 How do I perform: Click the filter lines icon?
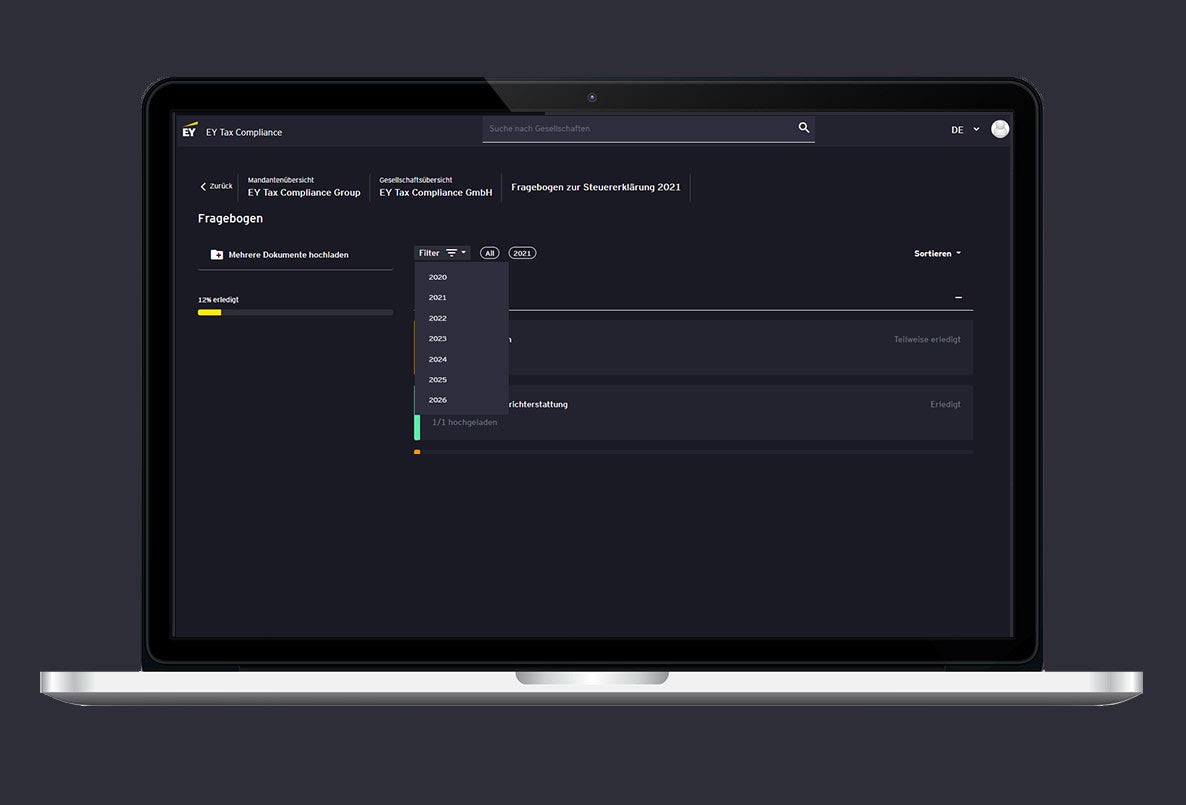[x=452, y=253]
